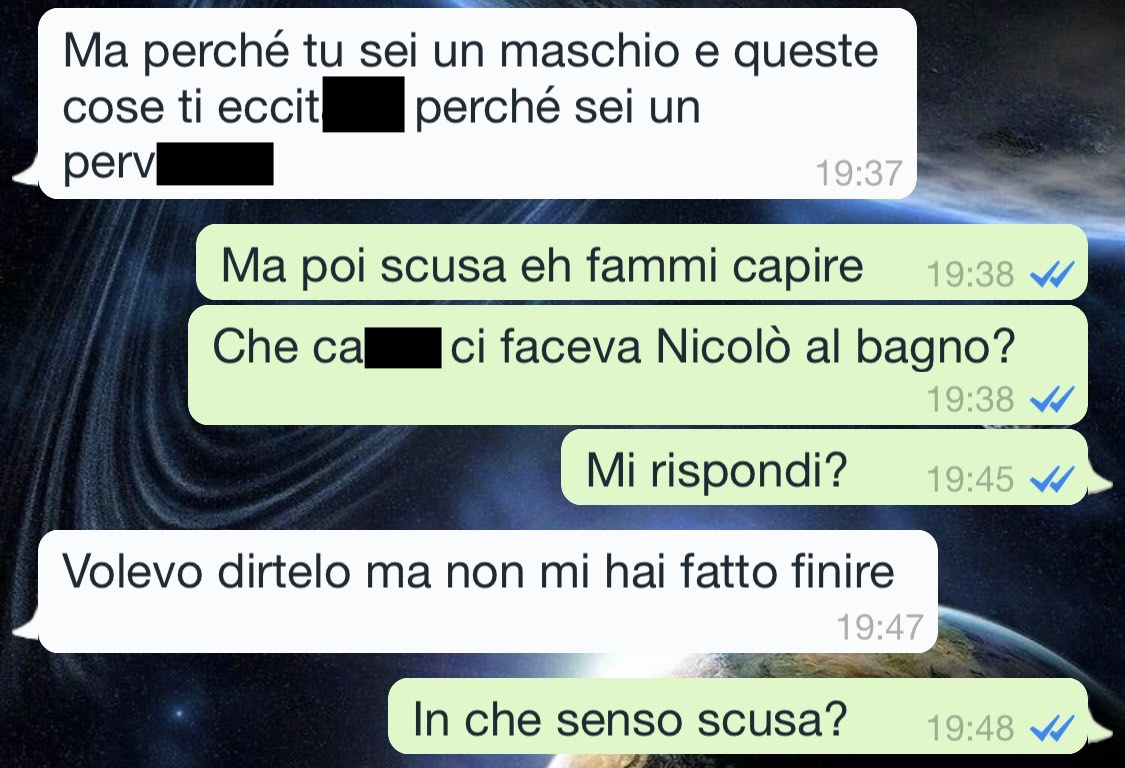
Task: Click the 19:45 timestamp next to 'Mi rispondi?'
Action: click(x=970, y=479)
